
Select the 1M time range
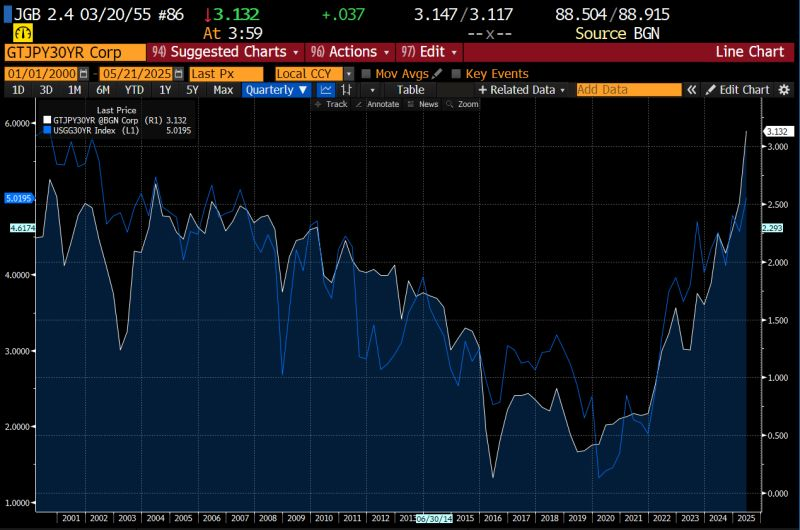click(x=74, y=90)
